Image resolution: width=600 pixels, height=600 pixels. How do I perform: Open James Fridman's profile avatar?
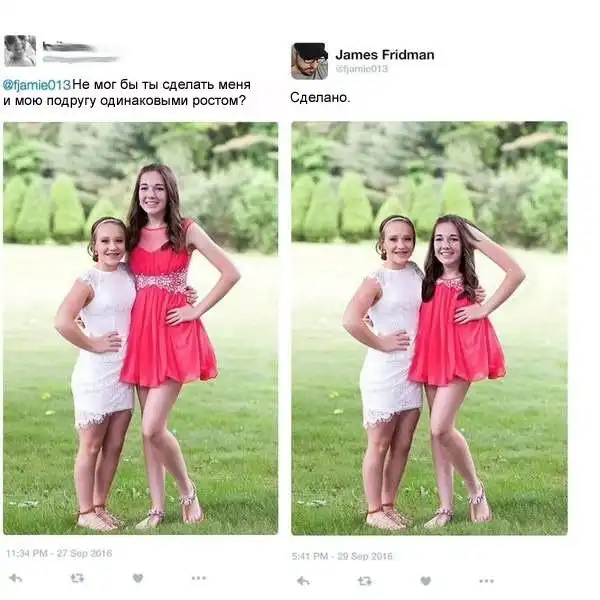[310, 61]
